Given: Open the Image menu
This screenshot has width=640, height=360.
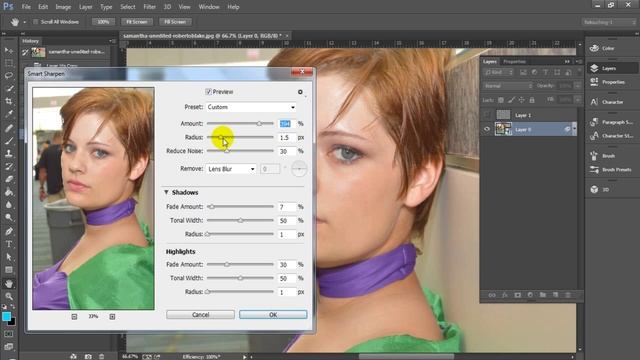Looking at the screenshot, I should click(x=63, y=7).
